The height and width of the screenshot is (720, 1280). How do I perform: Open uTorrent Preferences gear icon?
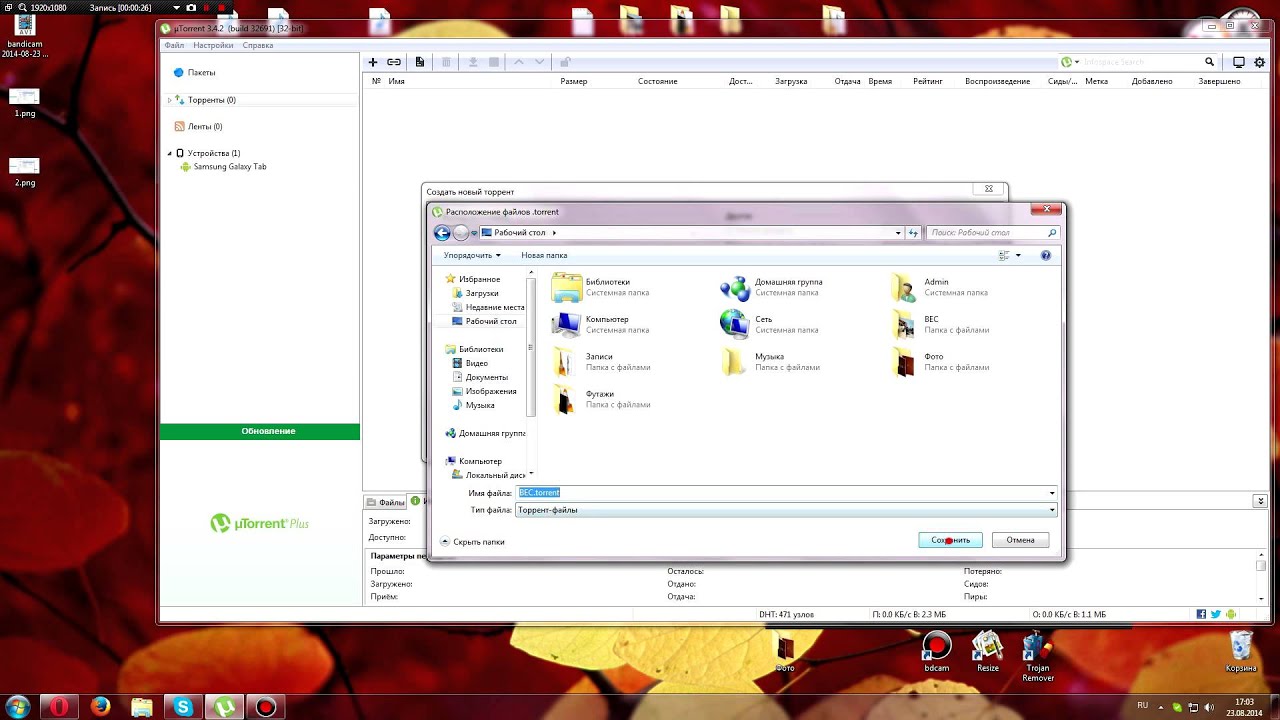click(1260, 62)
